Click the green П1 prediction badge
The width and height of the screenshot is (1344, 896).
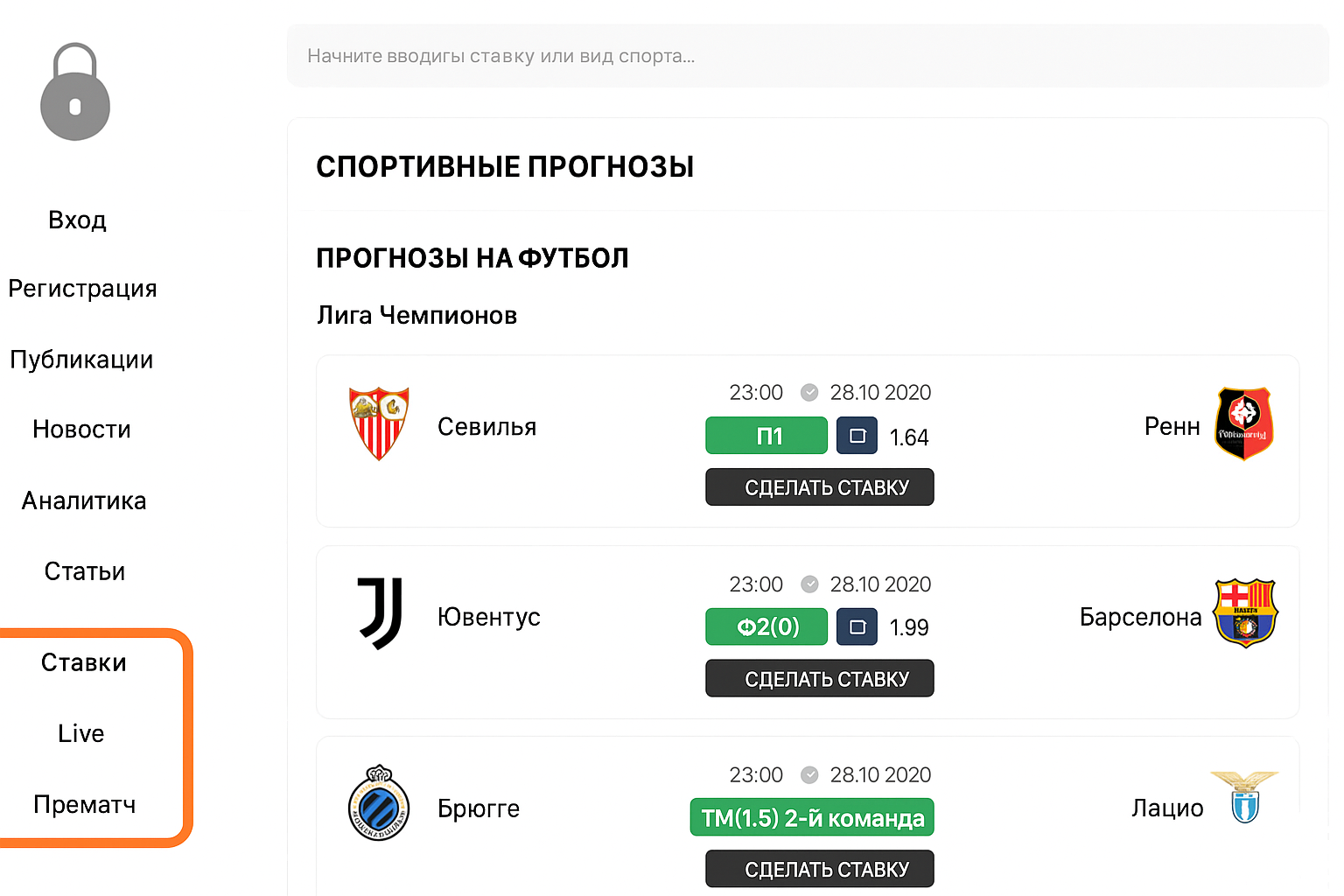766,436
